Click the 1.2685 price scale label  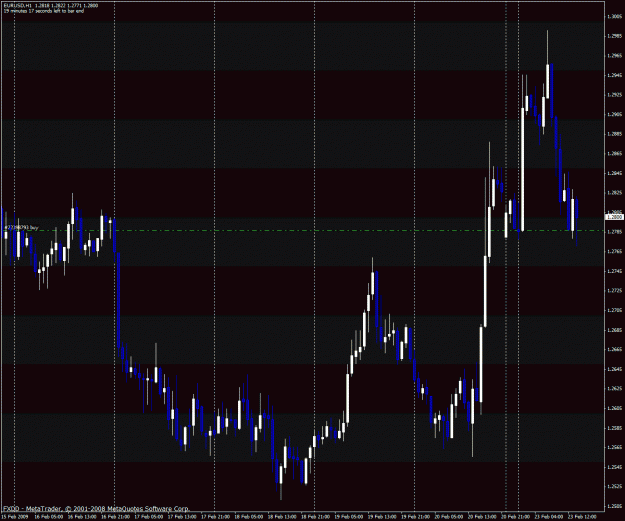click(615, 330)
